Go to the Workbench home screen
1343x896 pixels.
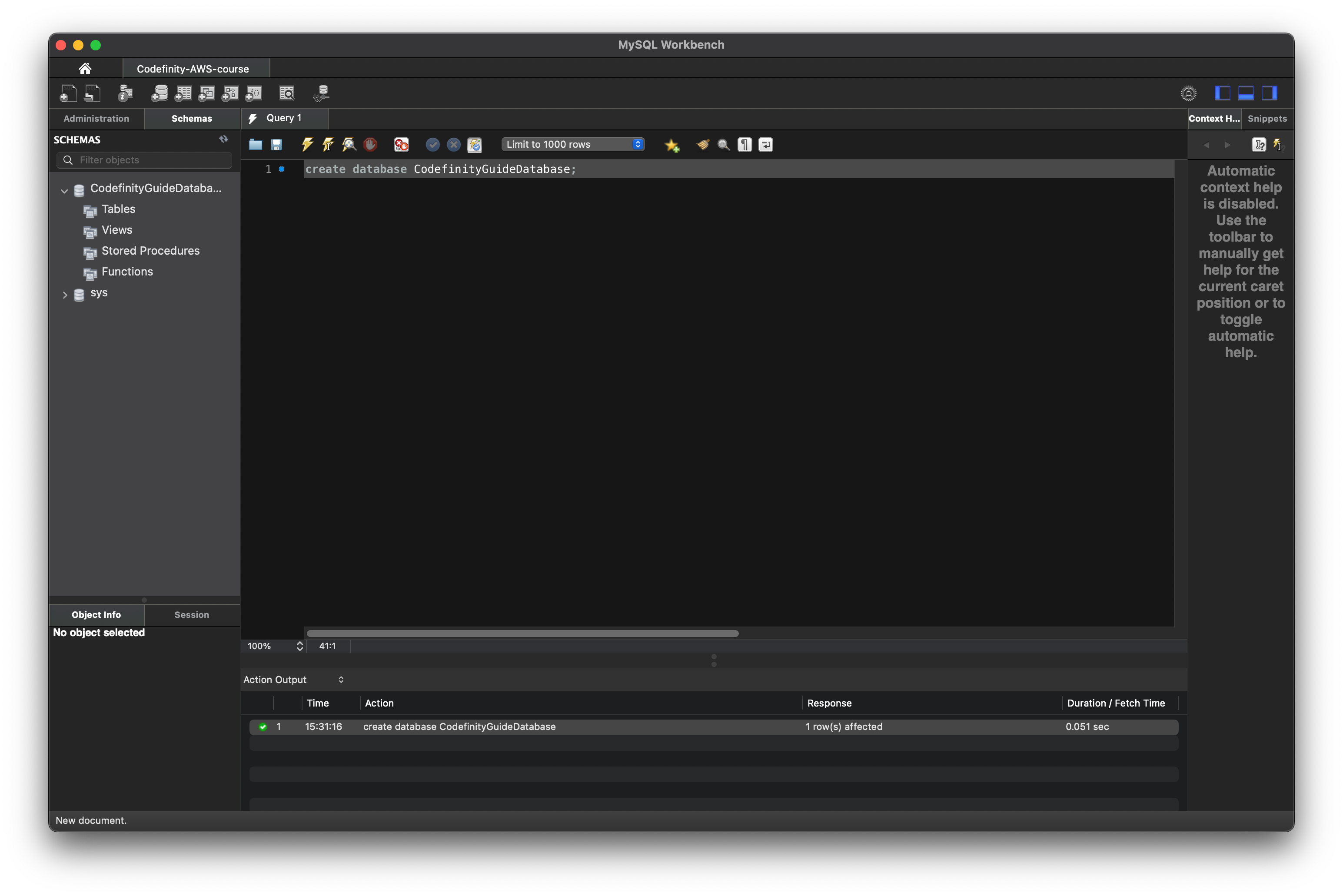coord(85,69)
